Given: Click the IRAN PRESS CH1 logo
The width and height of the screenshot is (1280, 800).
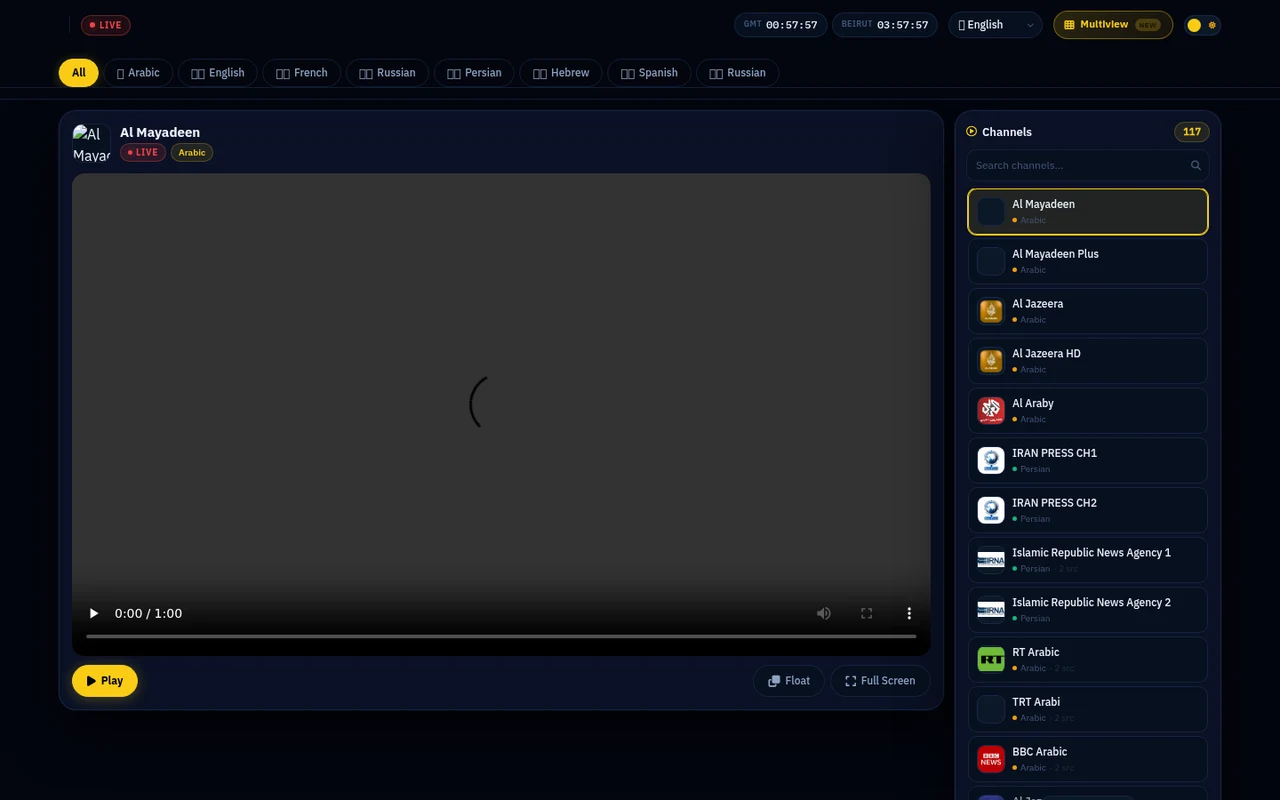Looking at the screenshot, I should coord(991,461).
